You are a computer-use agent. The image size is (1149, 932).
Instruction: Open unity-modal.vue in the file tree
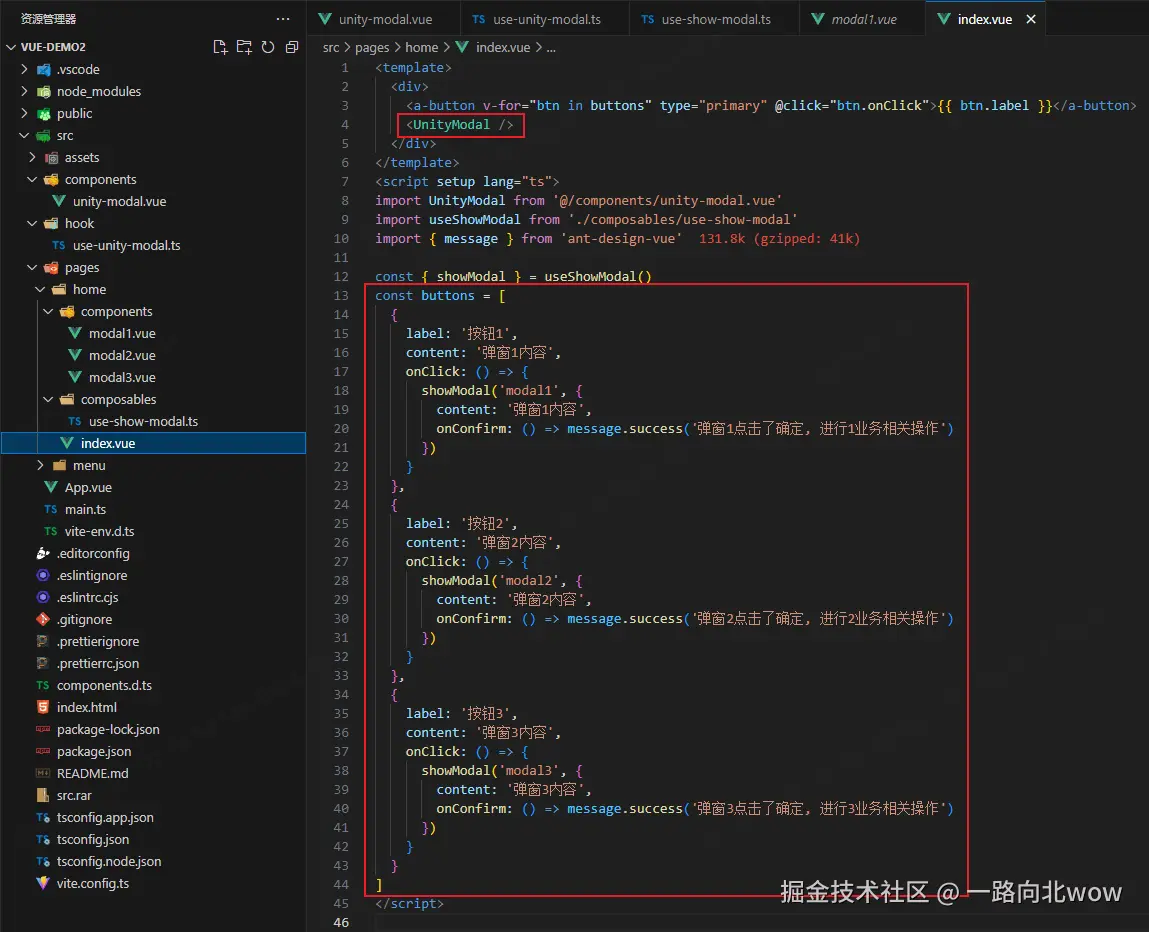point(153,201)
